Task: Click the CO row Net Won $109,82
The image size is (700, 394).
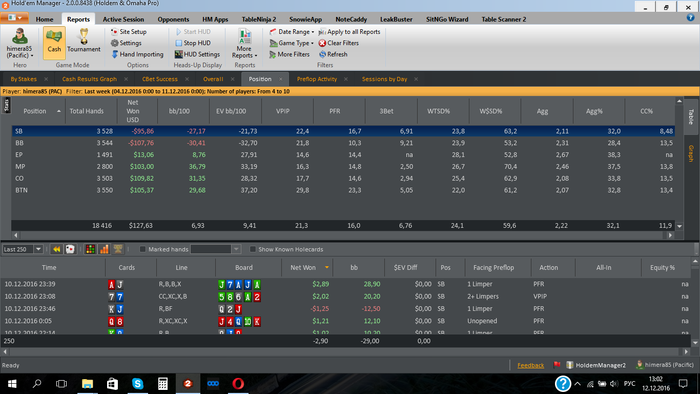Action: pyautogui.click(x=141, y=178)
